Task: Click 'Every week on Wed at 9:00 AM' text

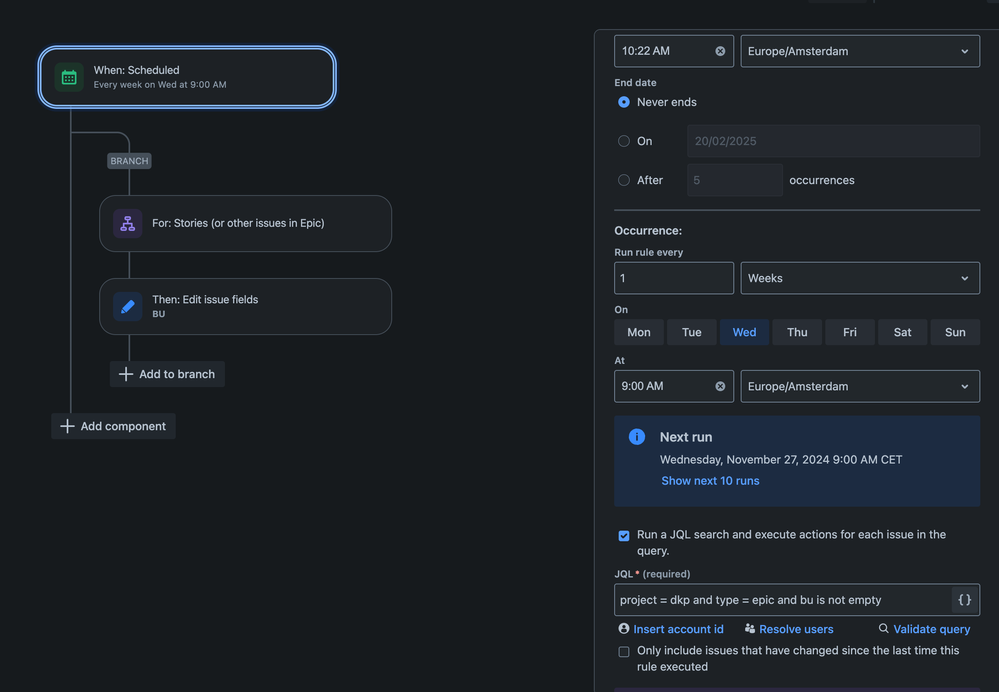Action: coord(160,85)
